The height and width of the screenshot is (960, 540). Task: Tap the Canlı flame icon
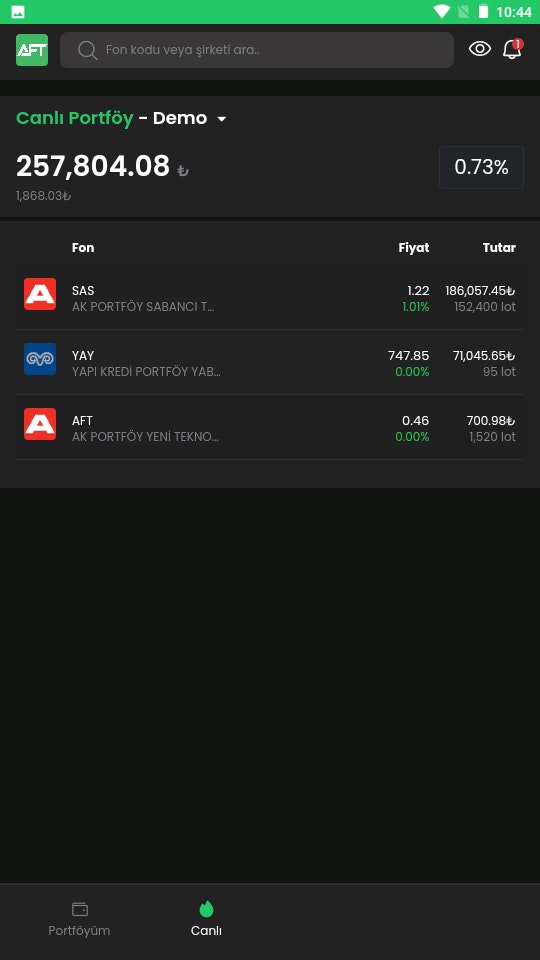coord(206,909)
